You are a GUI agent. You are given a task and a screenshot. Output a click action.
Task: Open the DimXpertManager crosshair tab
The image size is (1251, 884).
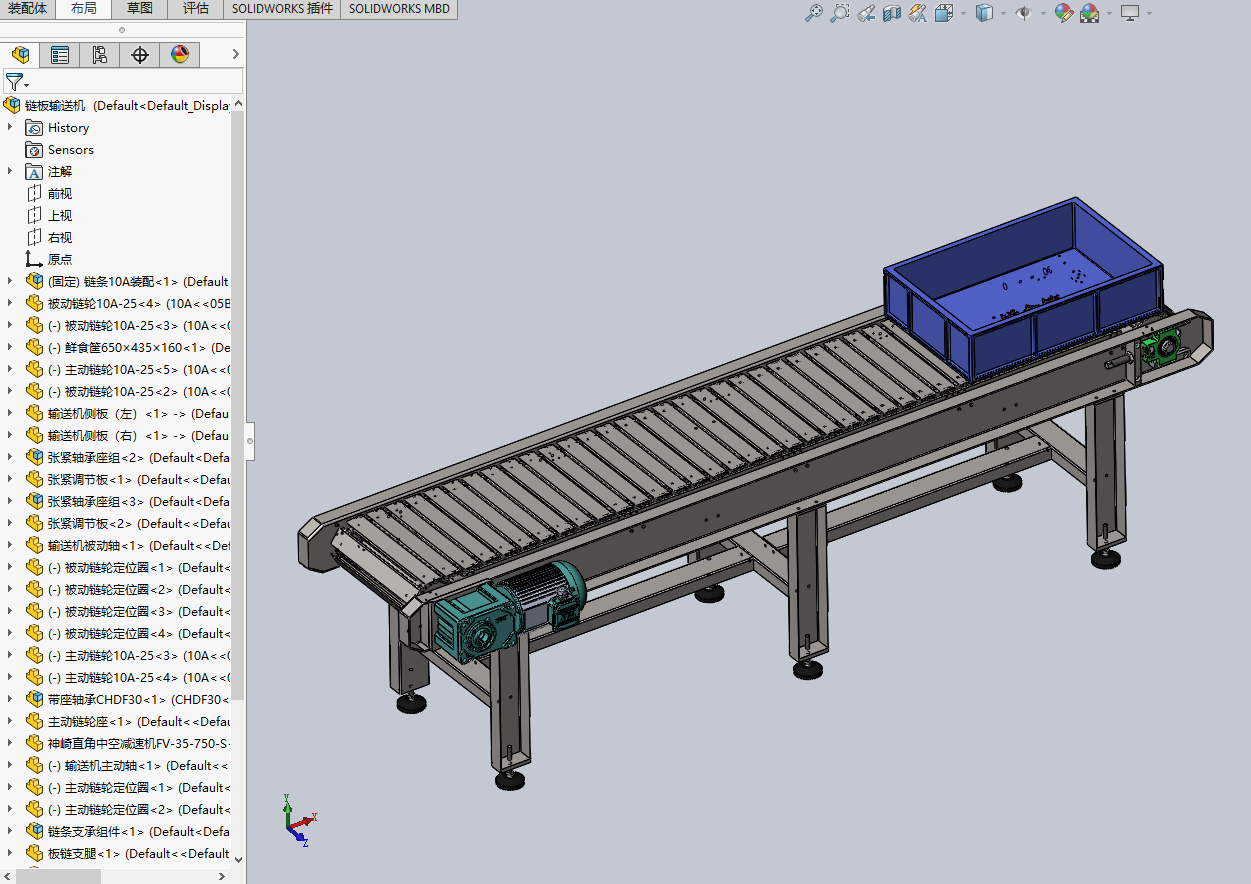click(140, 55)
